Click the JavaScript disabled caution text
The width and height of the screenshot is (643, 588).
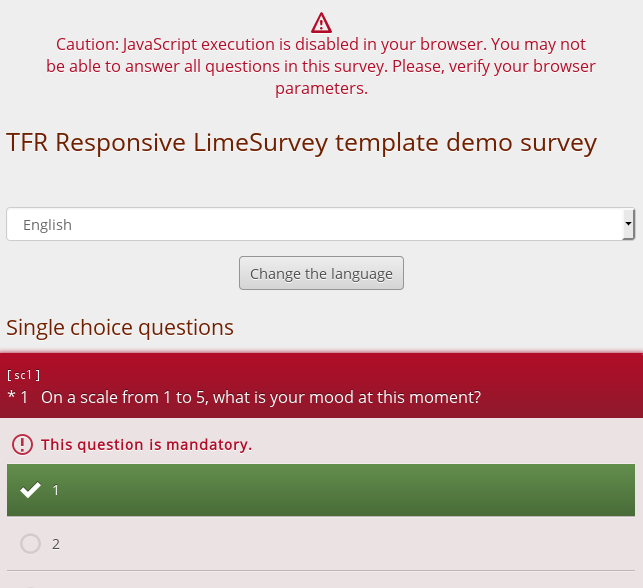[x=321, y=45]
